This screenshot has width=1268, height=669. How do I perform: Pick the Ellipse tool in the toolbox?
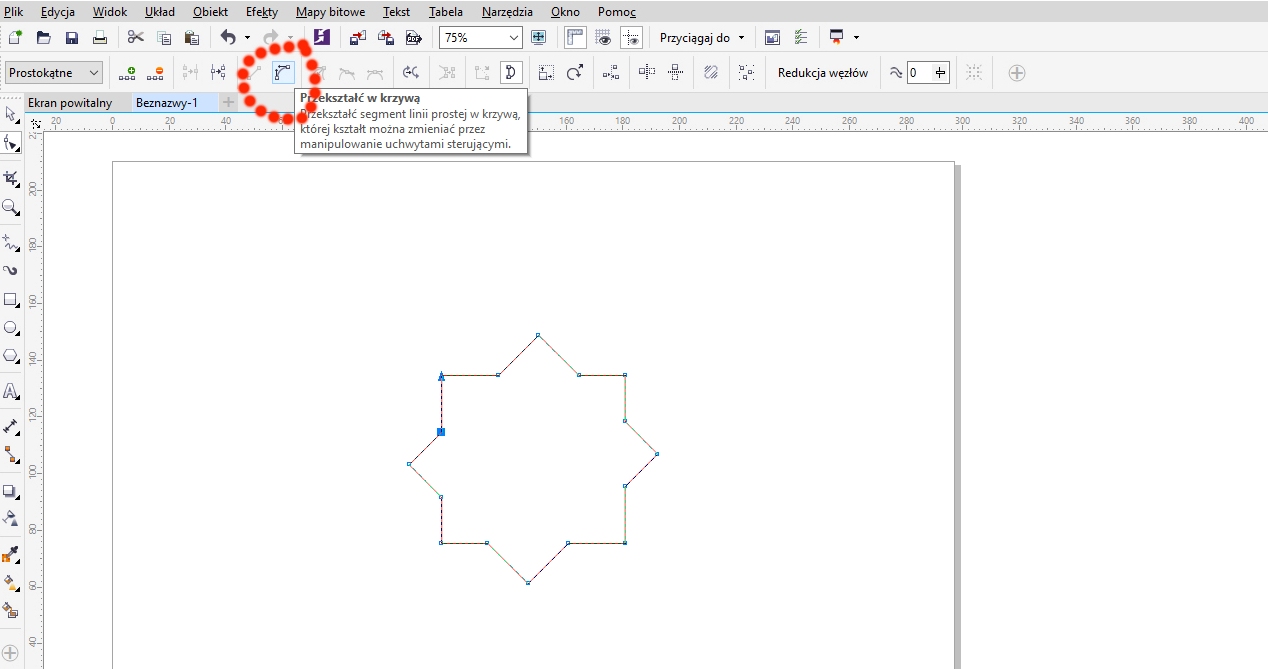[11, 327]
